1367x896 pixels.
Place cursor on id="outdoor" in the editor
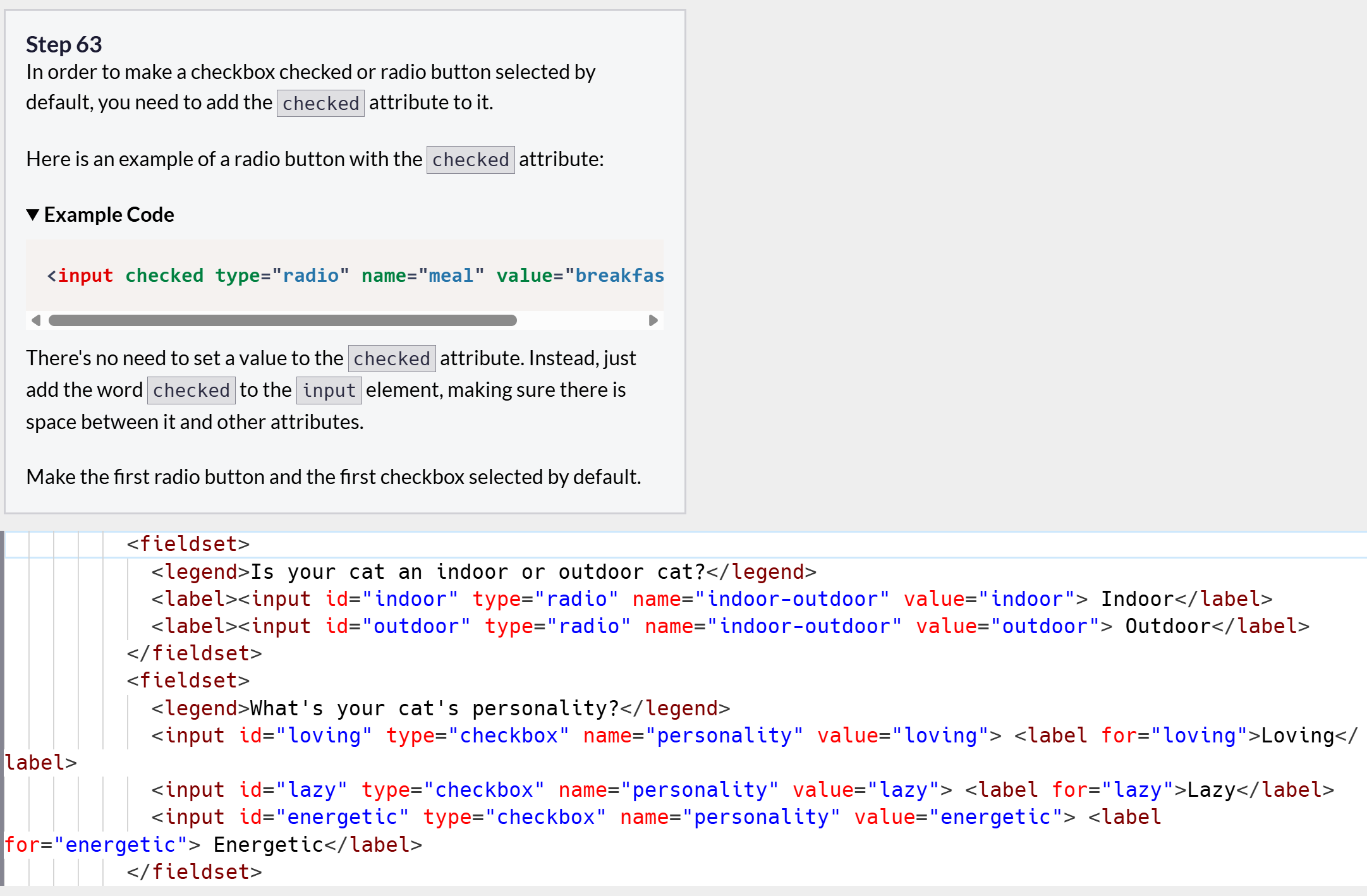click(x=398, y=626)
